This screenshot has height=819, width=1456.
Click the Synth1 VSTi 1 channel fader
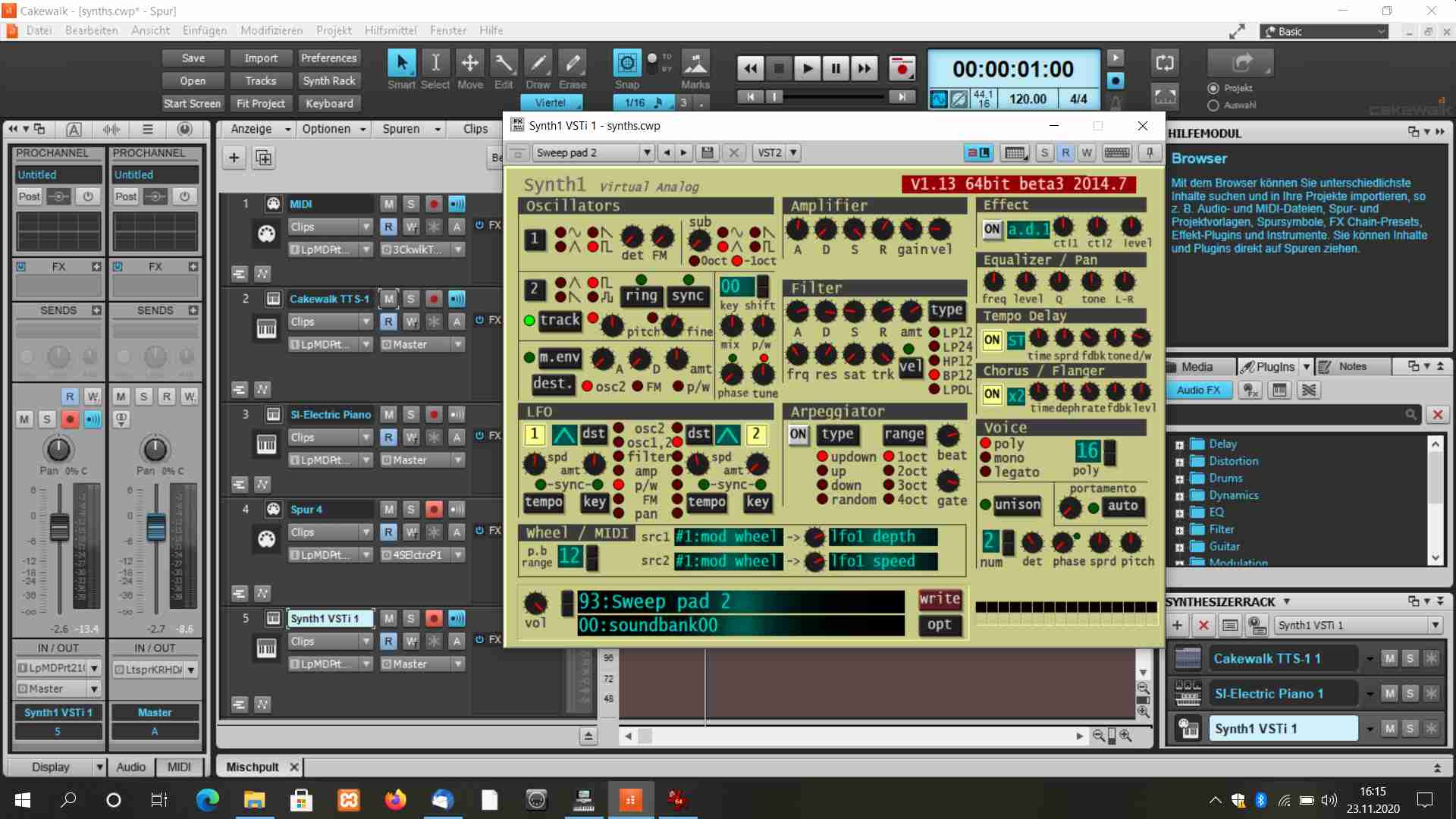[59, 527]
